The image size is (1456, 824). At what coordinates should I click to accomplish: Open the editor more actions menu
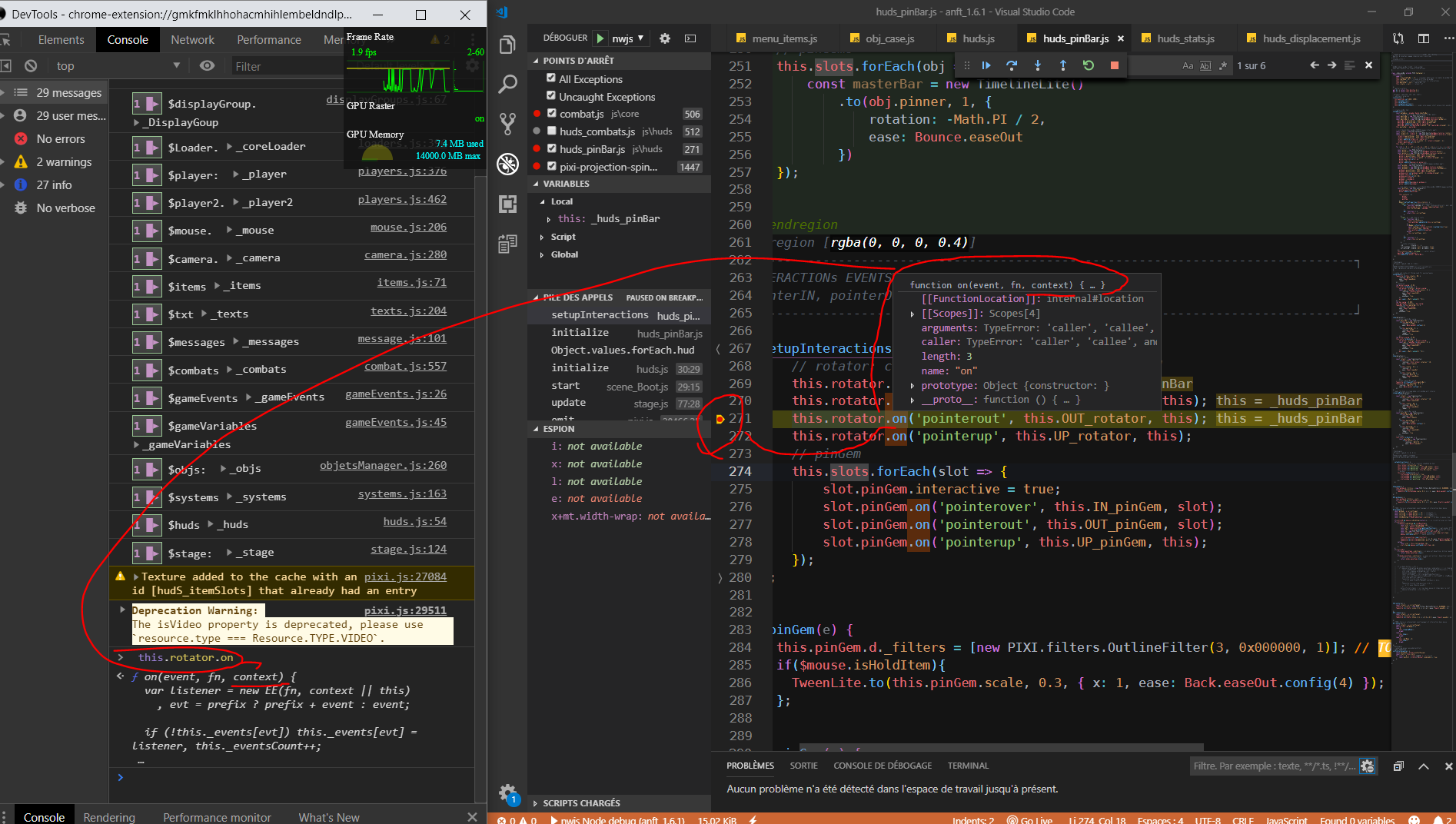pos(1448,38)
